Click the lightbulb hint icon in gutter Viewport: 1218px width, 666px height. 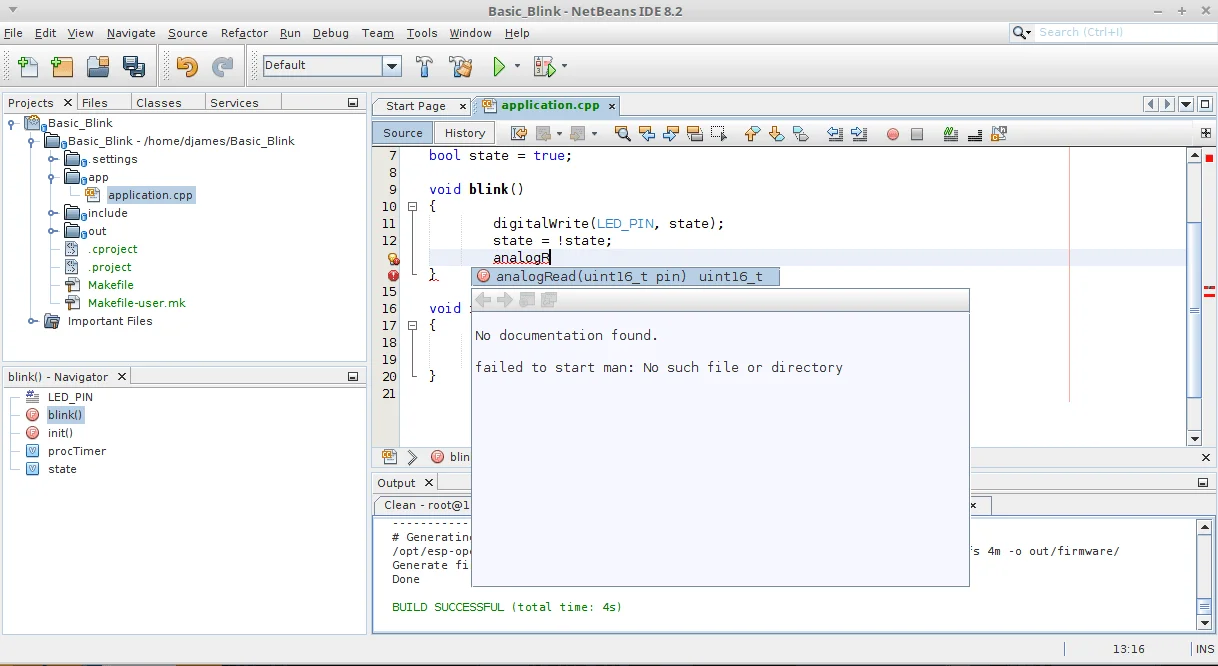393,258
